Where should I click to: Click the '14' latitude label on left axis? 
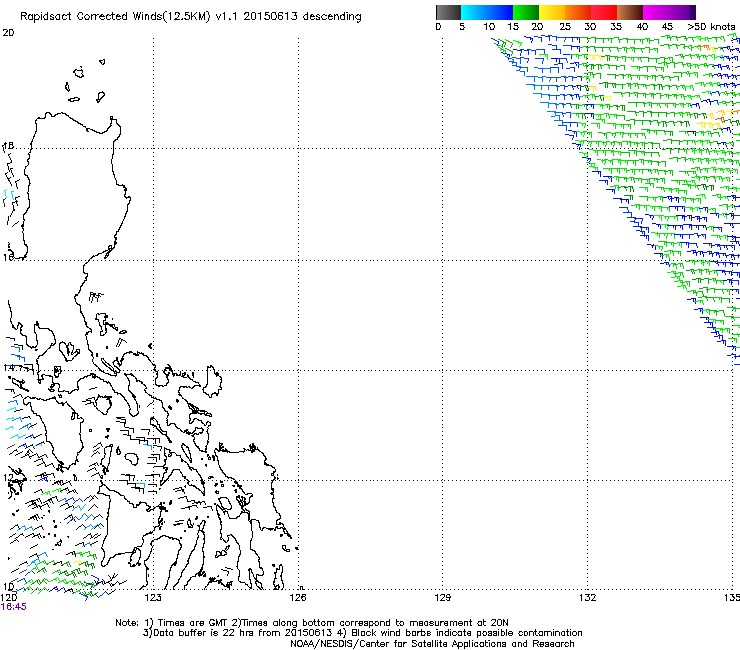8,368
